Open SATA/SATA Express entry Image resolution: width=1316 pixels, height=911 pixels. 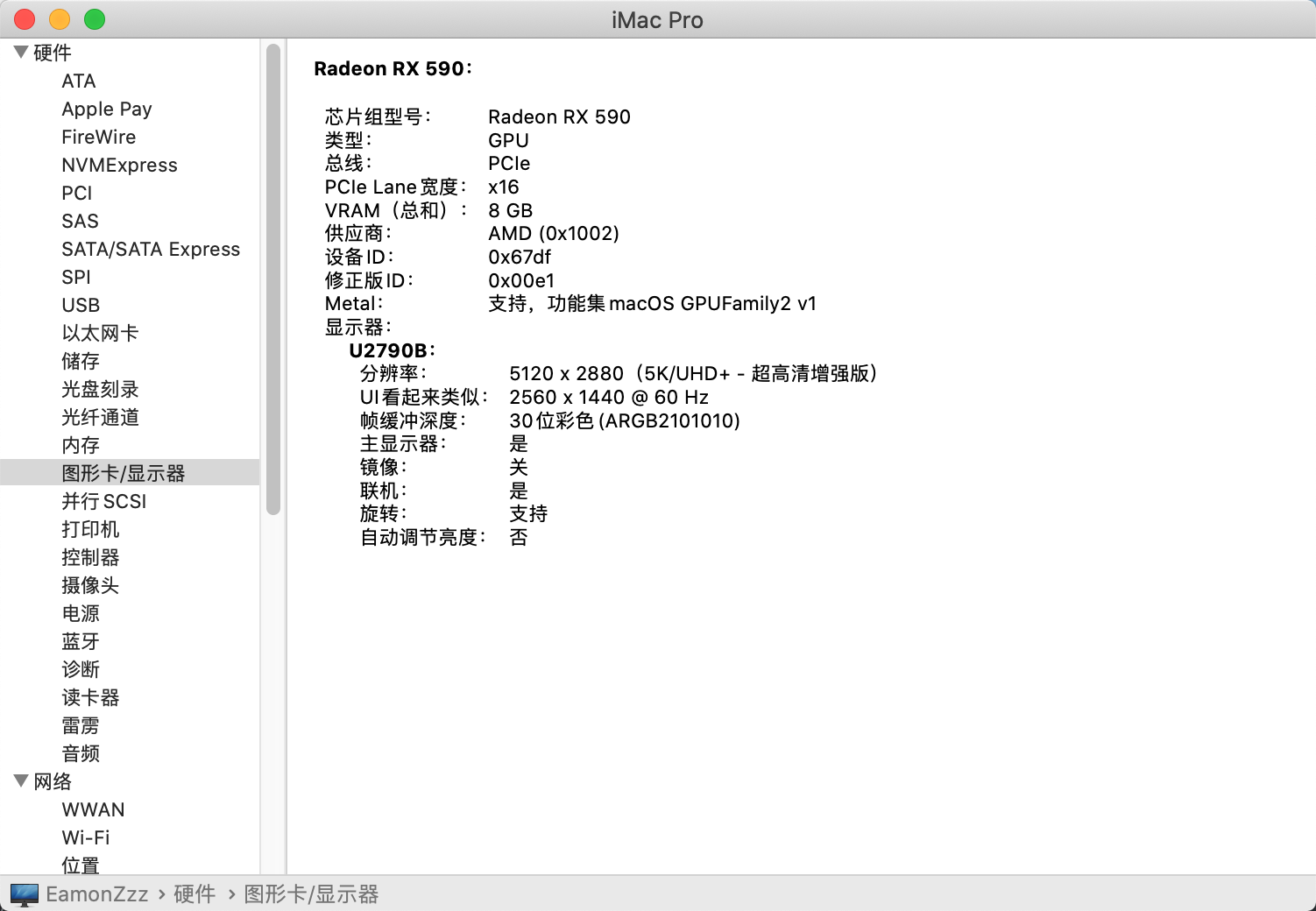[x=151, y=249]
